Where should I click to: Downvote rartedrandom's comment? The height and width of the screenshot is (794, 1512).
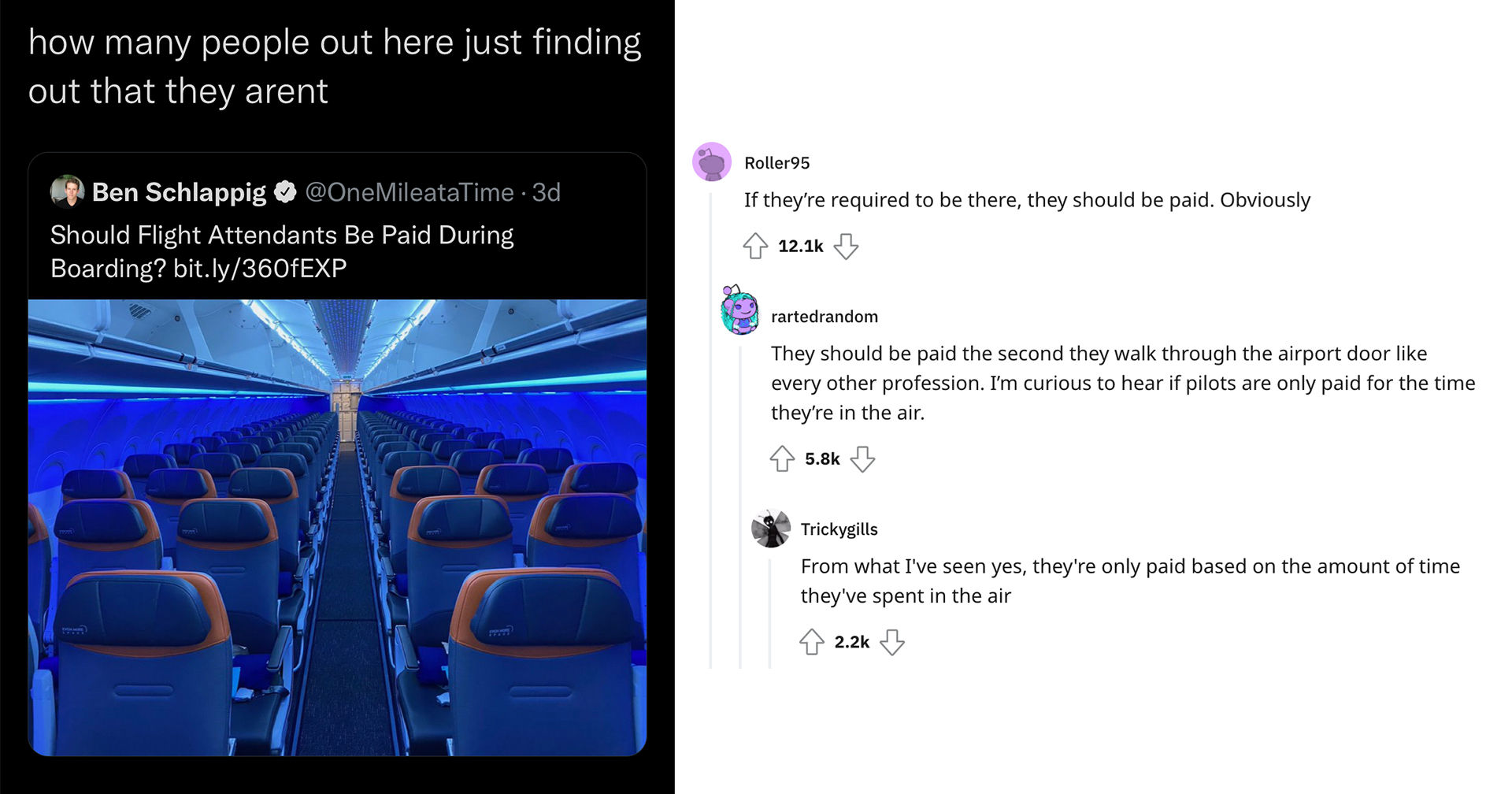click(862, 458)
